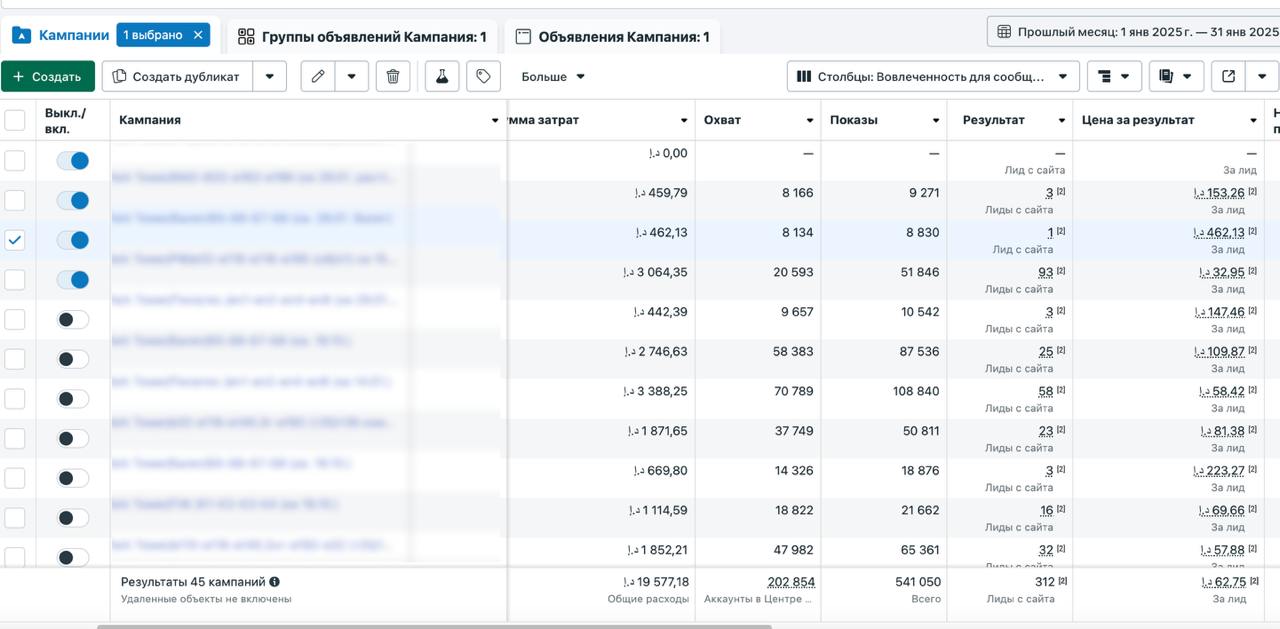
Task: Click the 'Создать дубликат' button
Action: (177, 76)
